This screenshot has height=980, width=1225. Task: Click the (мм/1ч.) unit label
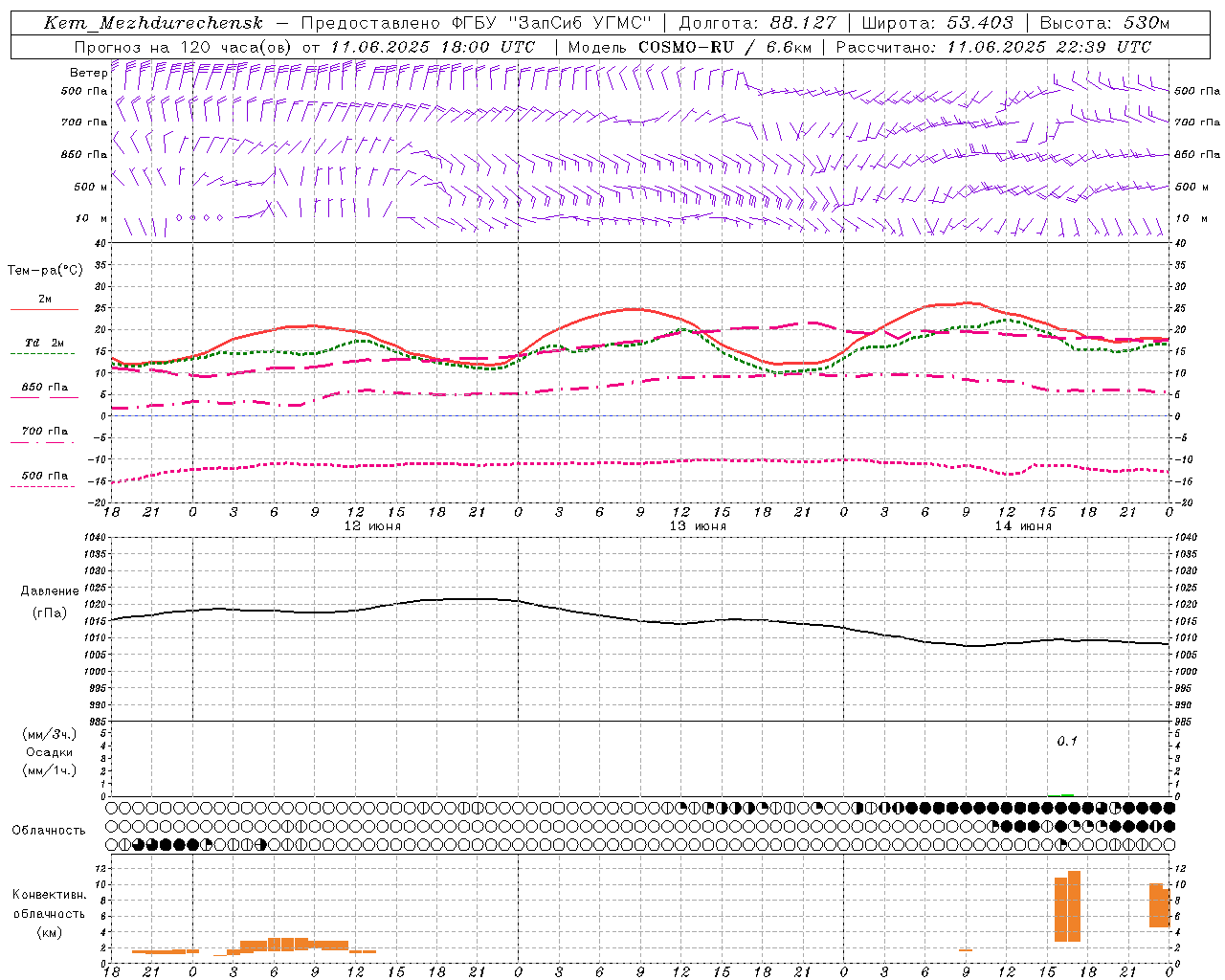pos(50,770)
